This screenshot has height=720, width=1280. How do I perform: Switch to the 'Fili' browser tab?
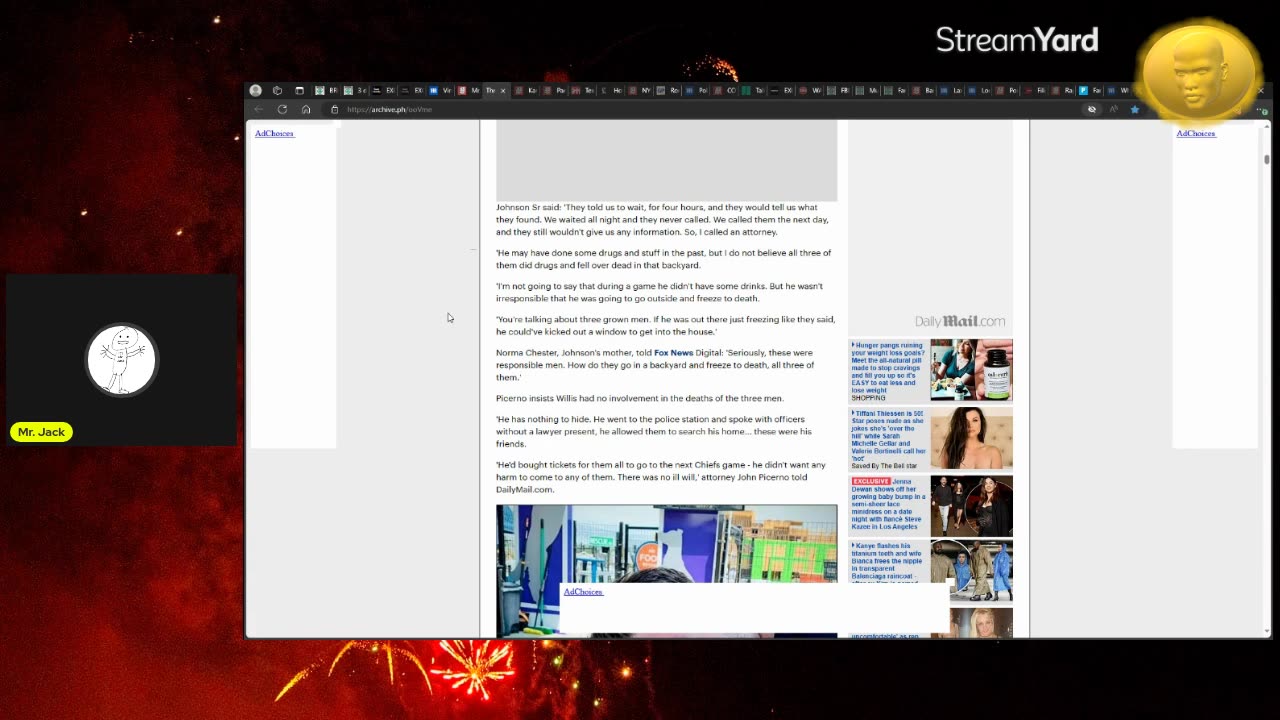coord(1034,90)
